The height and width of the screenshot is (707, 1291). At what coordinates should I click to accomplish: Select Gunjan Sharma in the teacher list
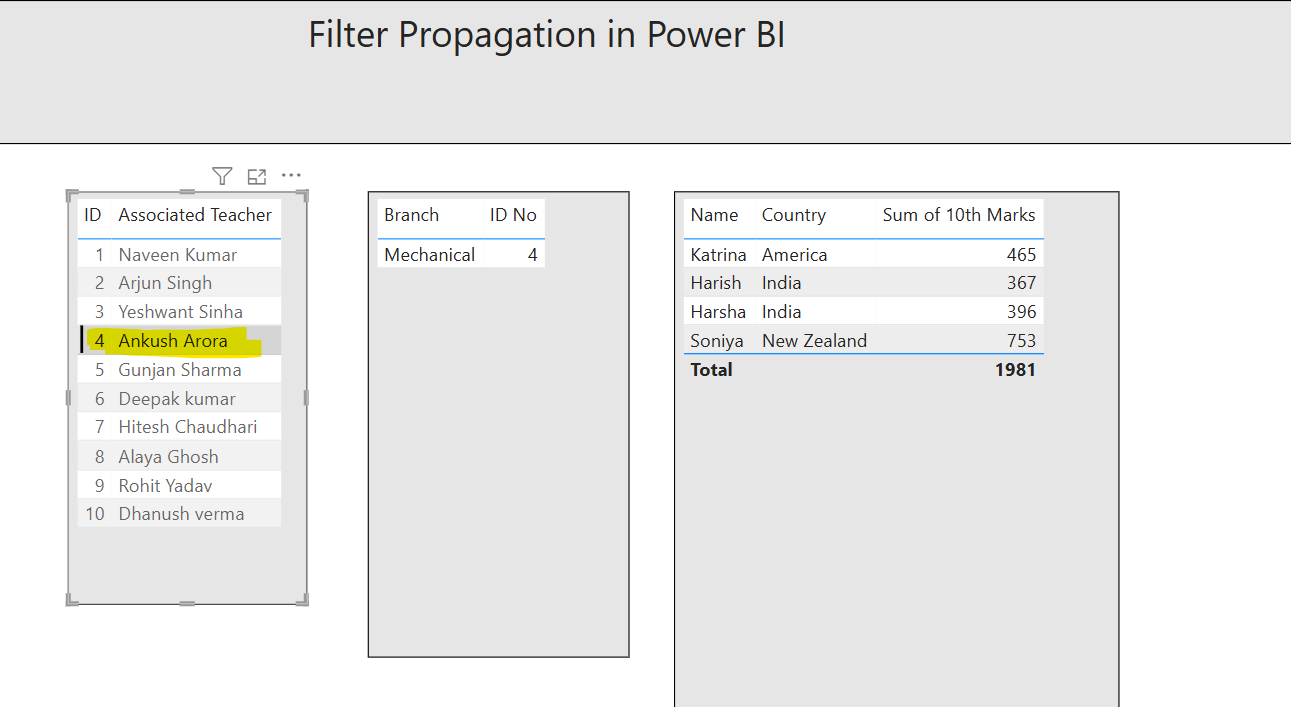coord(180,369)
